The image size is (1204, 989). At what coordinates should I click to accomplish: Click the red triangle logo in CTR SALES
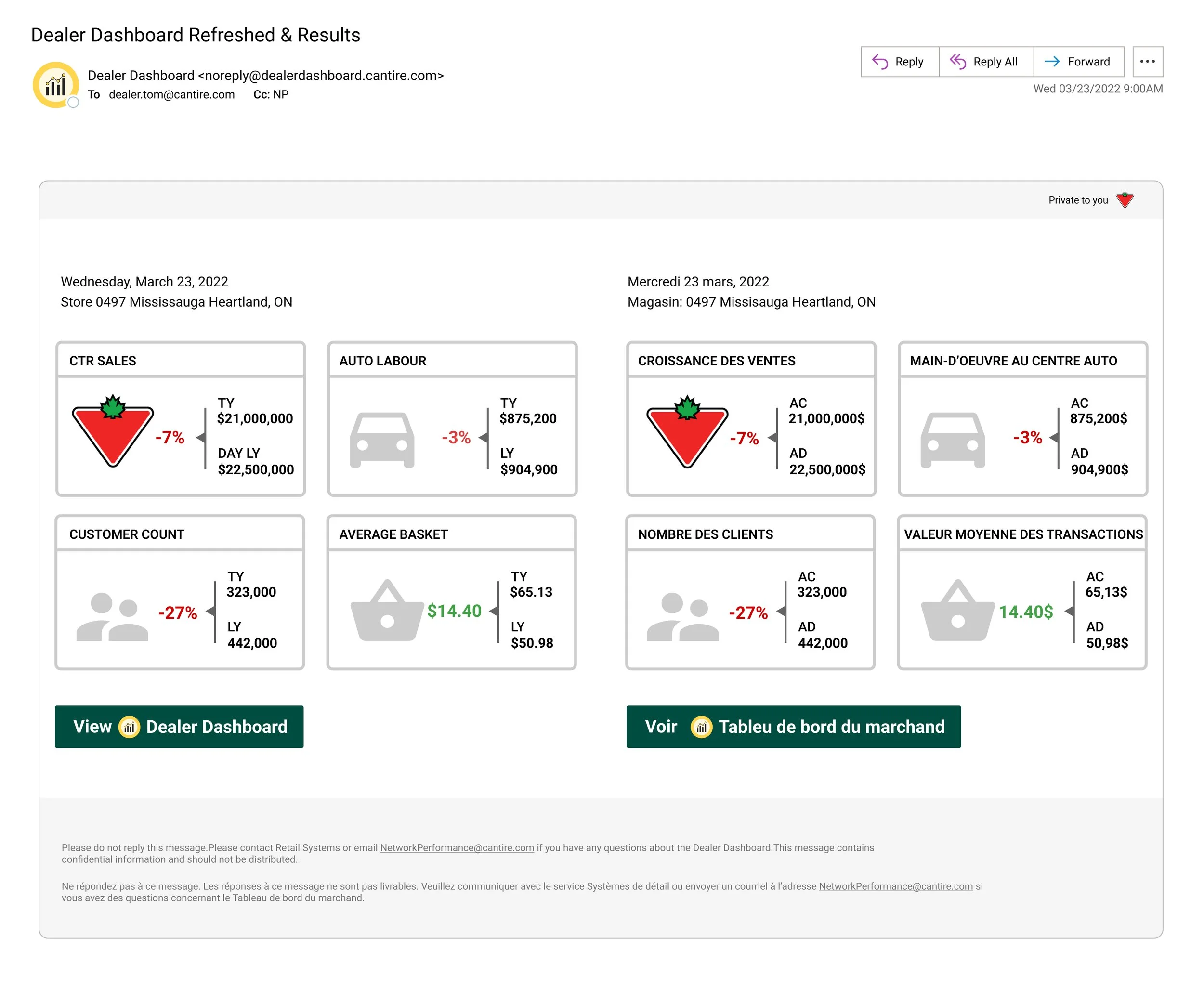point(113,430)
